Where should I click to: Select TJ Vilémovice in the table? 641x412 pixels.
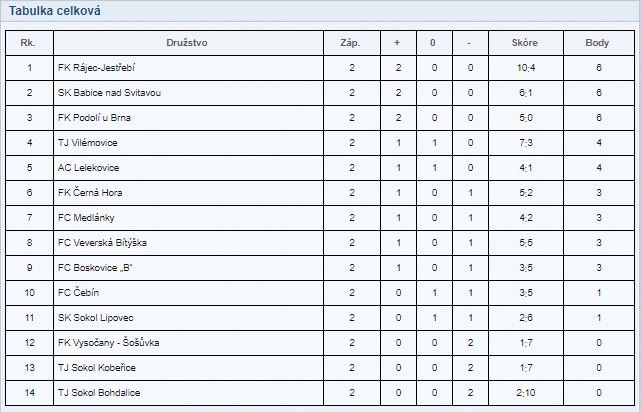coord(87,143)
